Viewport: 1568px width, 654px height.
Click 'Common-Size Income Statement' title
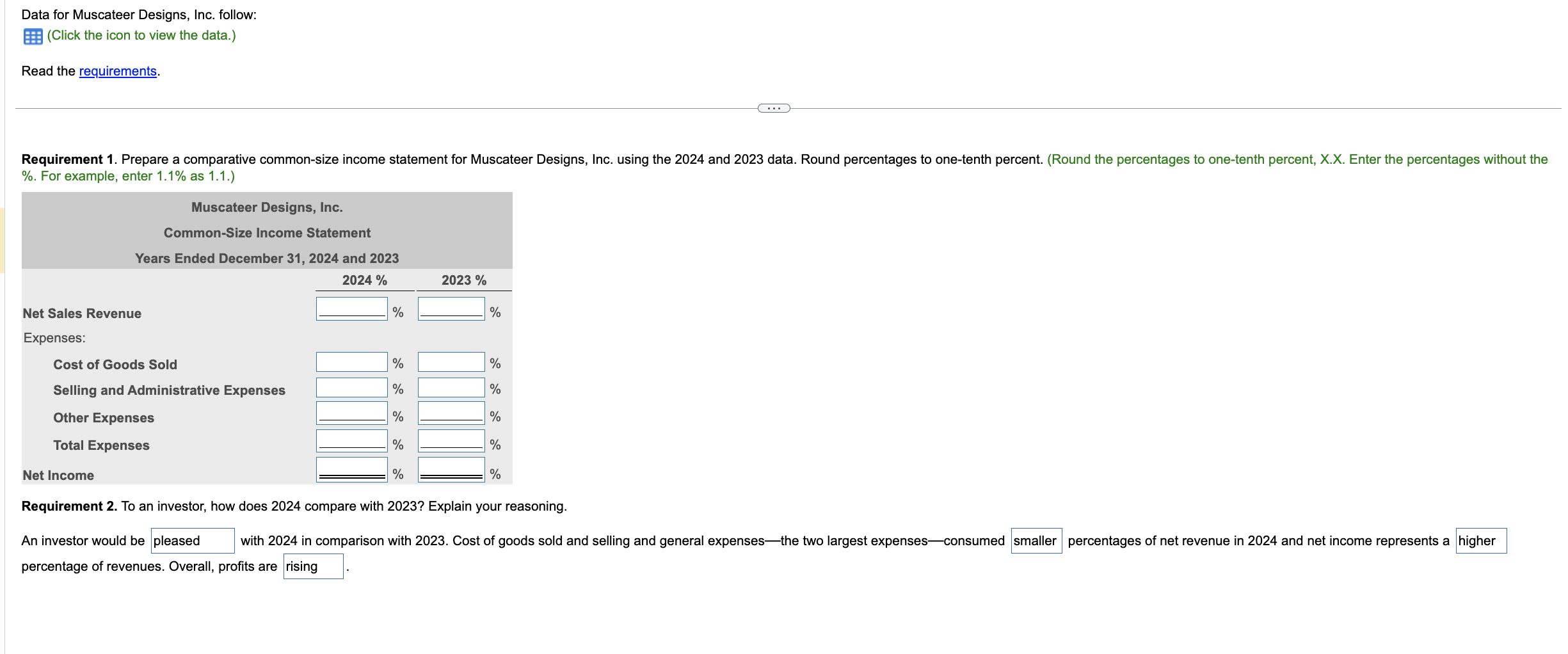click(267, 233)
